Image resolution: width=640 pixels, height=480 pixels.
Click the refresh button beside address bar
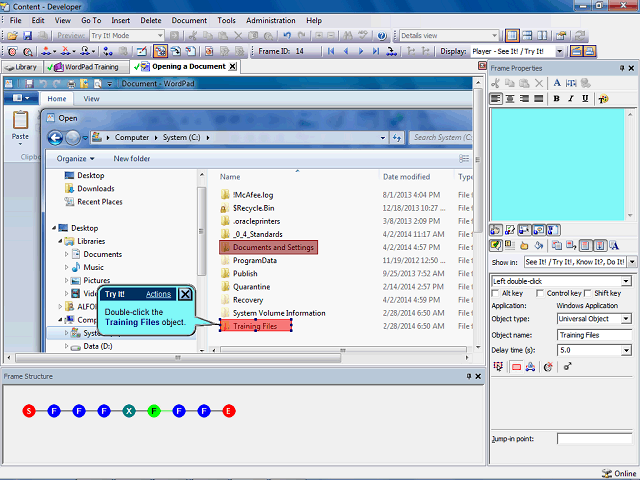397,138
